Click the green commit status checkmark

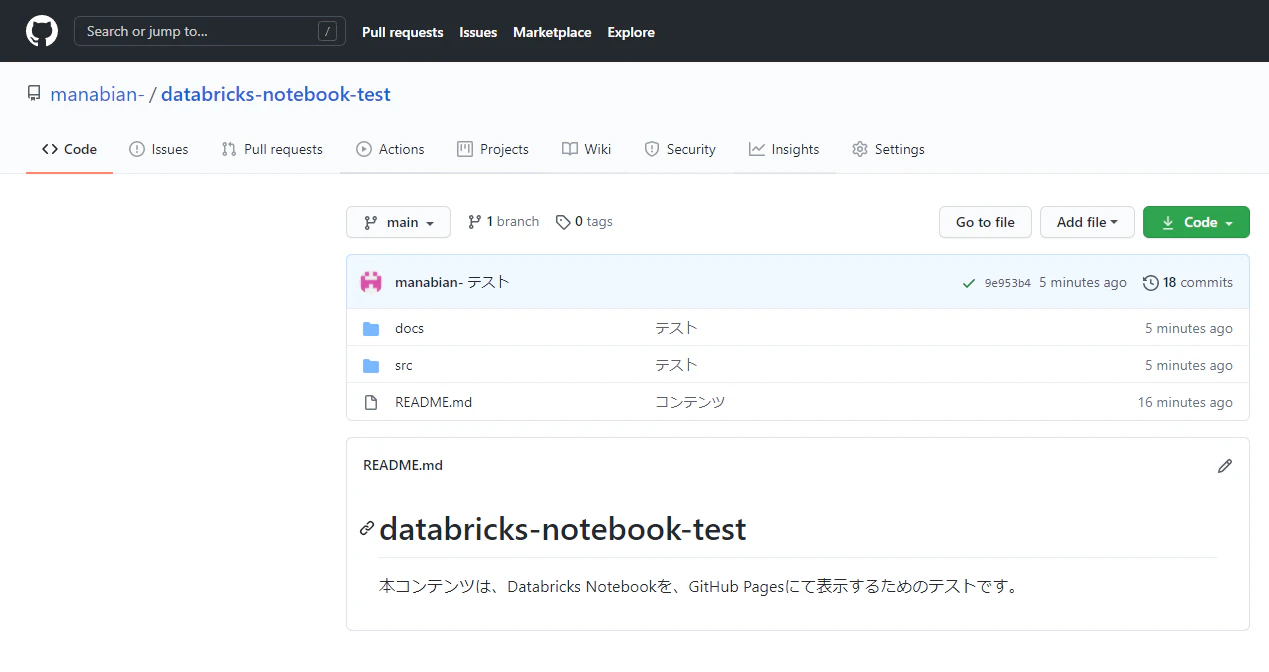click(x=968, y=283)
